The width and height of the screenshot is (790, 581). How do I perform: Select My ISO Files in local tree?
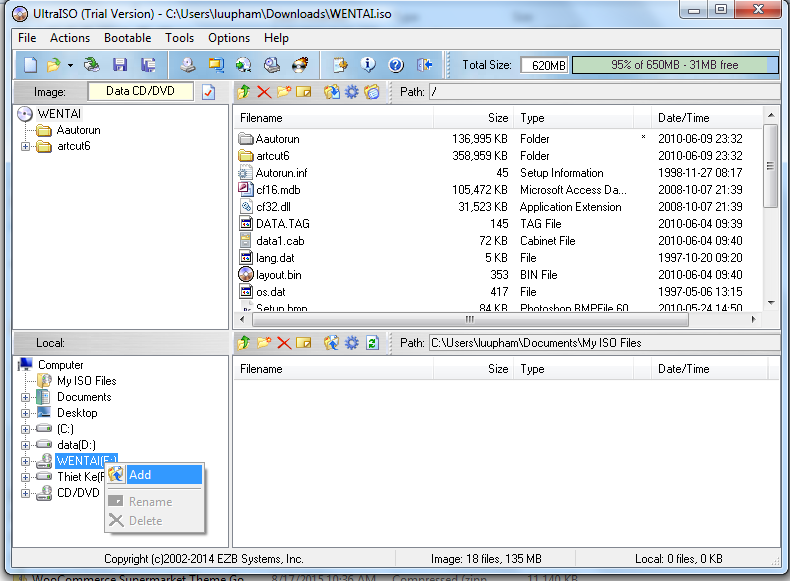point(87,381)
